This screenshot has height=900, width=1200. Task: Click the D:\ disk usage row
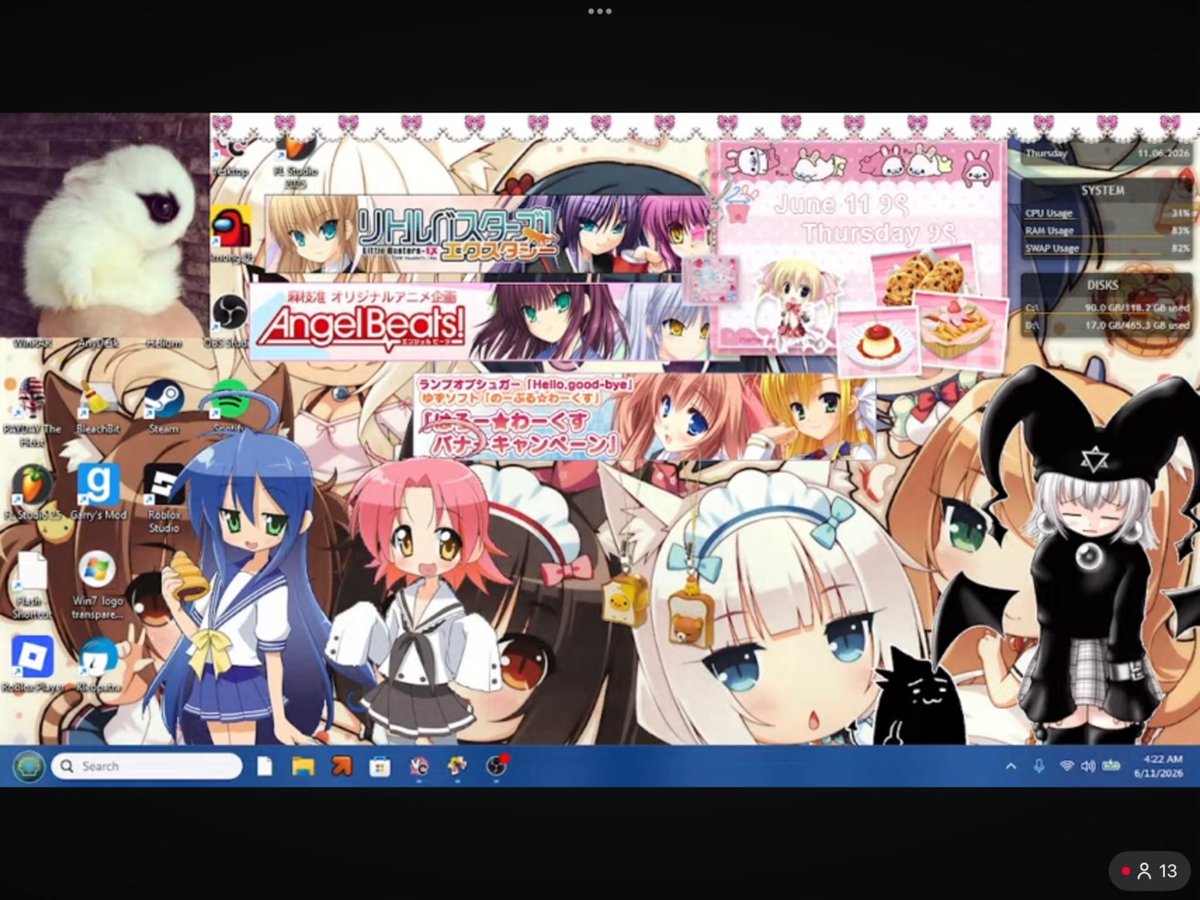click(x=1107, y=325)
